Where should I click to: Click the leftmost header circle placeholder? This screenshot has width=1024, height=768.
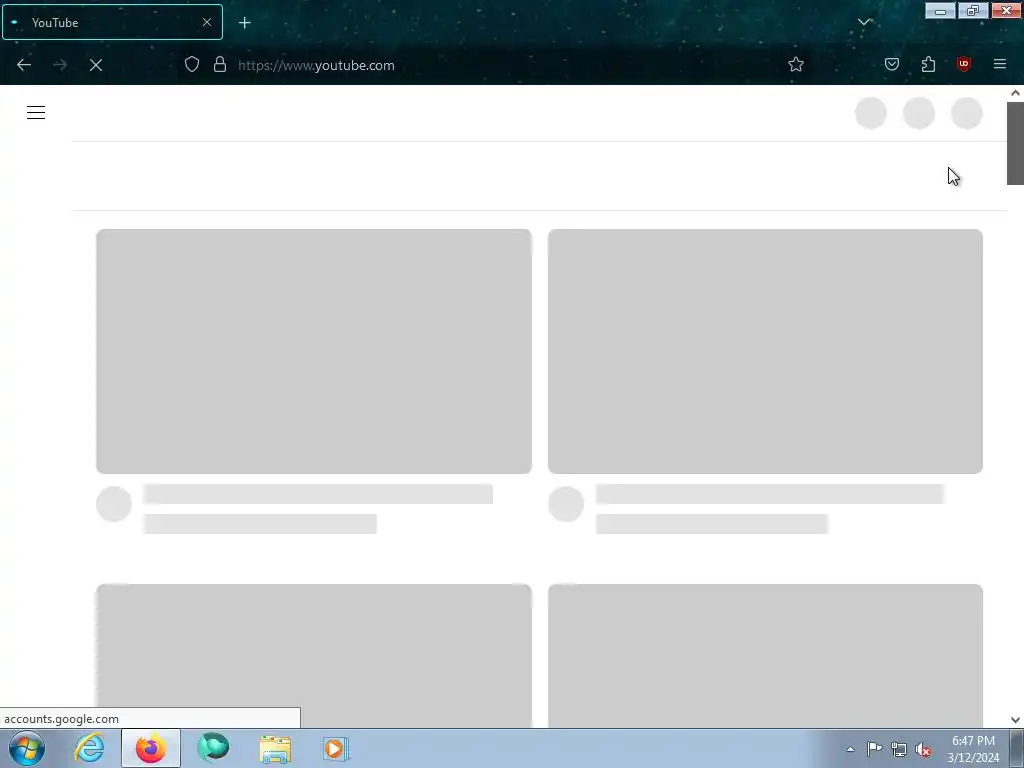click(871, 113)
